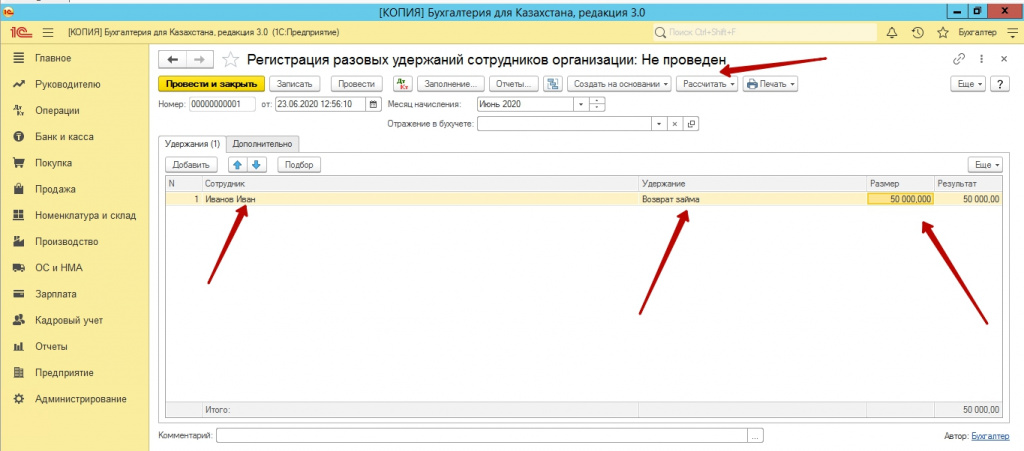
Task: Open favorites star in top bar
Action: (x=942, y=33)
